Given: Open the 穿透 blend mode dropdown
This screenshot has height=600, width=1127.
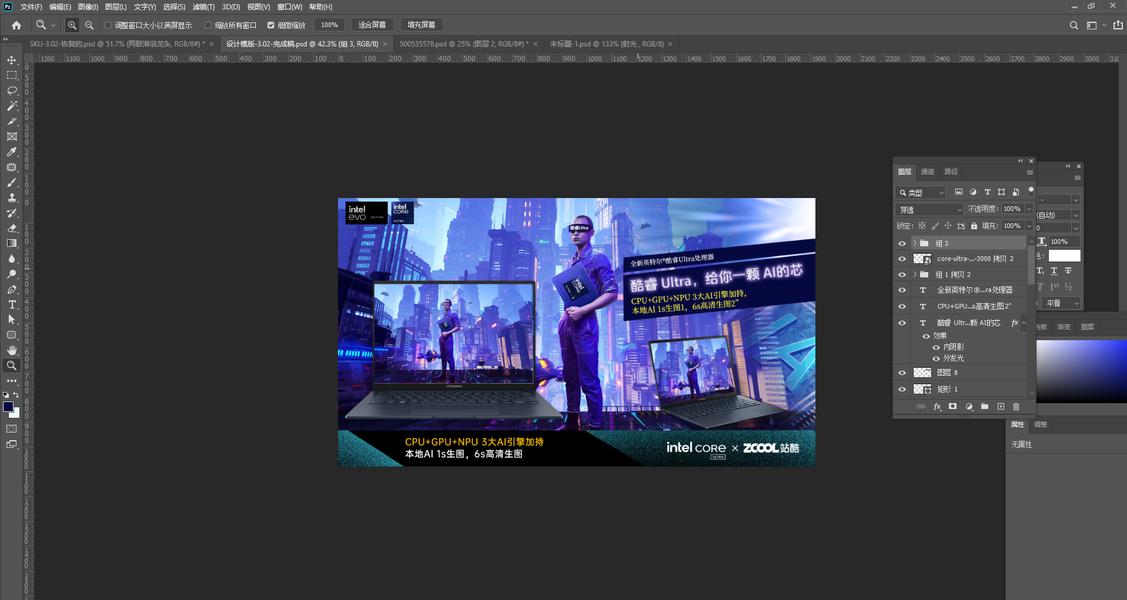Looking at the screenshot, I should click(929, 209).
